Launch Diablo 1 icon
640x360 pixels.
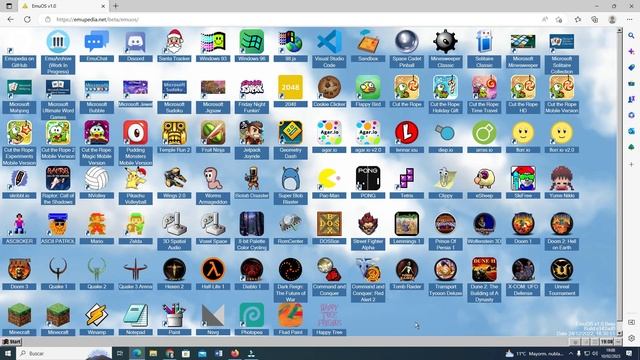pos(252,269)
